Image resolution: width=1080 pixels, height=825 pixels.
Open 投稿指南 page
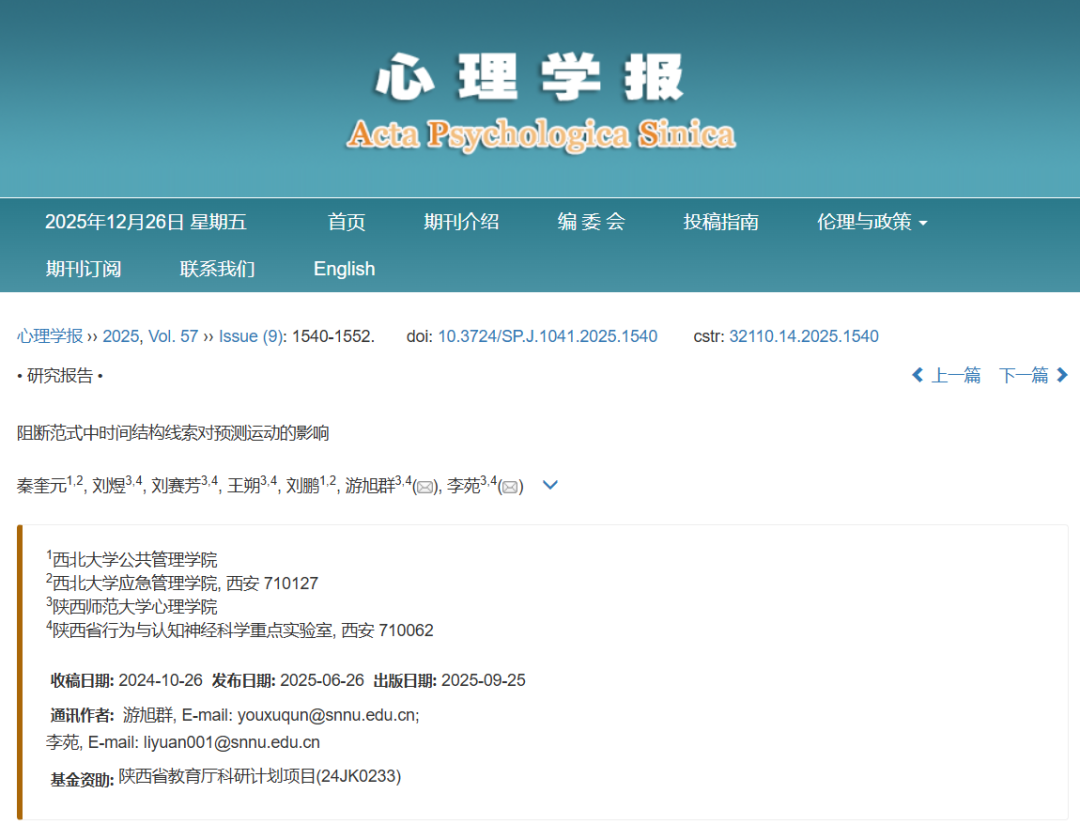pyautogui.click(x=721, y=222)
